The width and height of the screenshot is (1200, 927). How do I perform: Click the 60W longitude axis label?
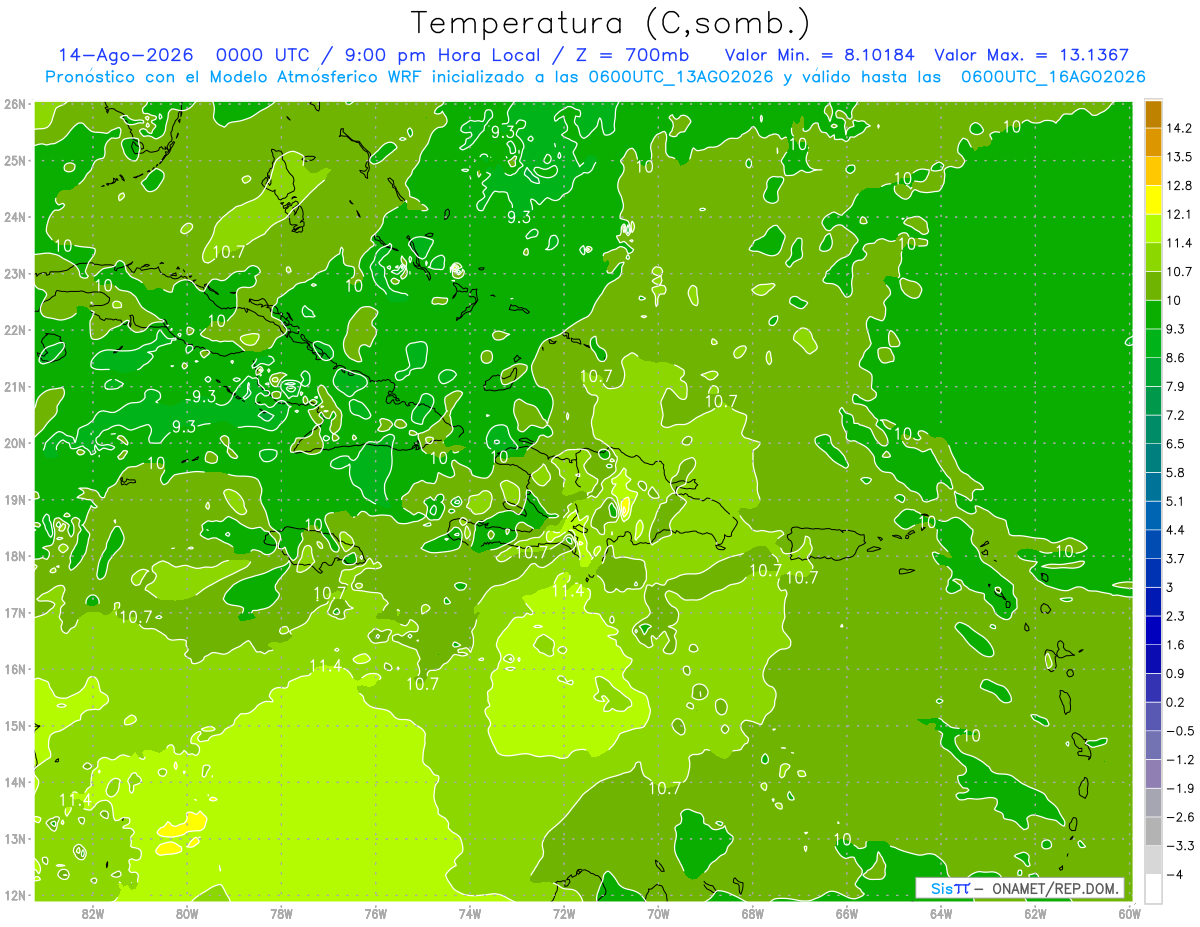[1129, 913]
